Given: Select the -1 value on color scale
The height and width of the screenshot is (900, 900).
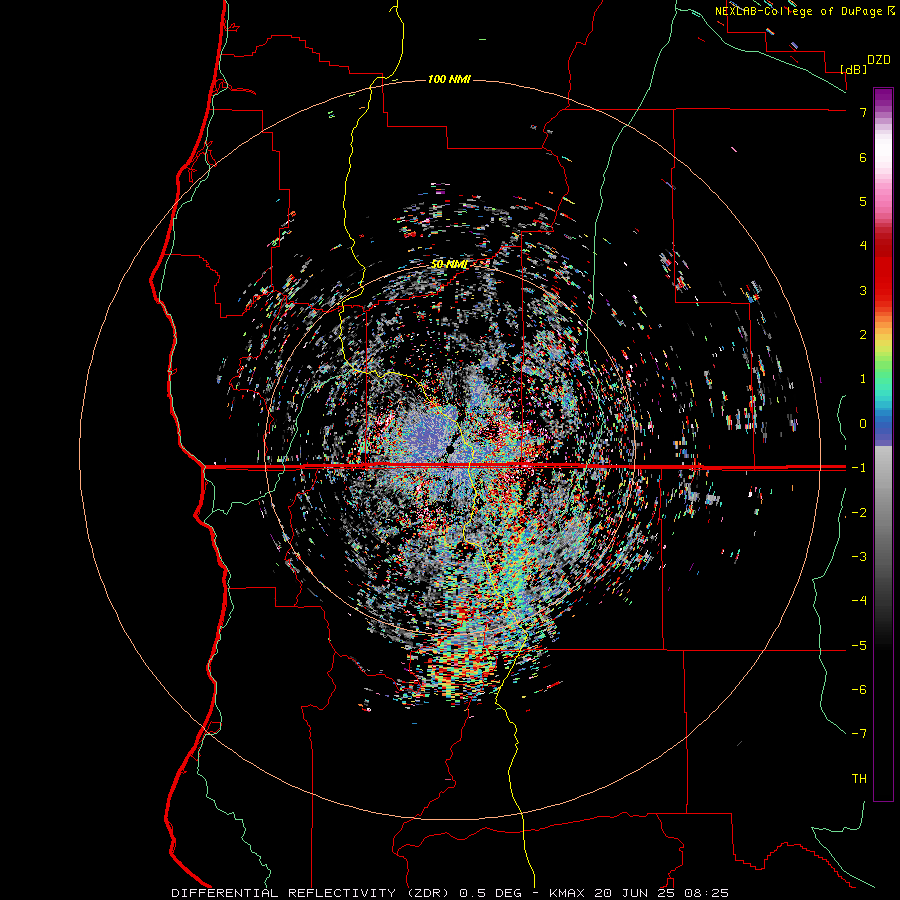Looking at the screenshot, I should [x=859, y=468].
